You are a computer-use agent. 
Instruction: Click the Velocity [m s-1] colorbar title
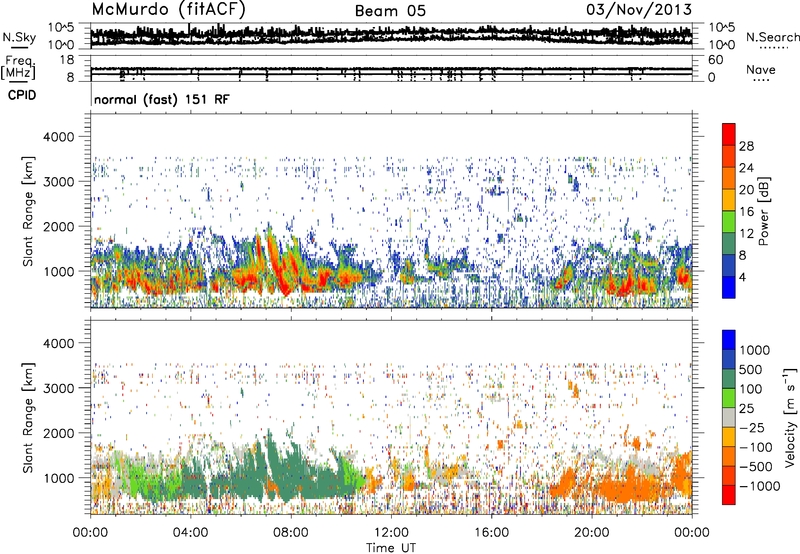coord(790,417)
